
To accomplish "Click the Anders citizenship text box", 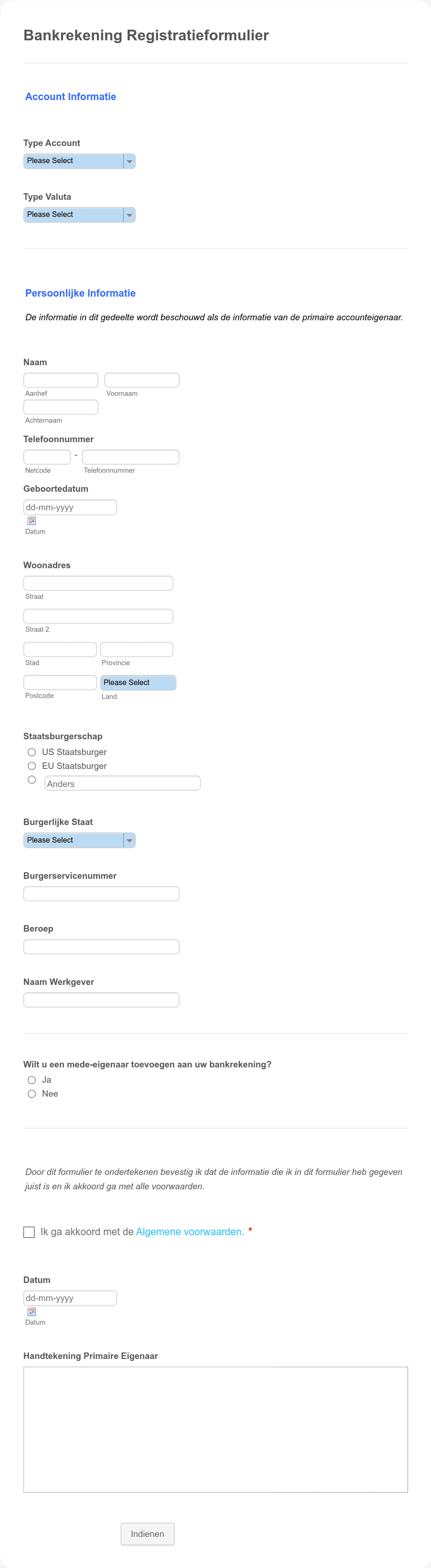I will [x=122, y=783].
